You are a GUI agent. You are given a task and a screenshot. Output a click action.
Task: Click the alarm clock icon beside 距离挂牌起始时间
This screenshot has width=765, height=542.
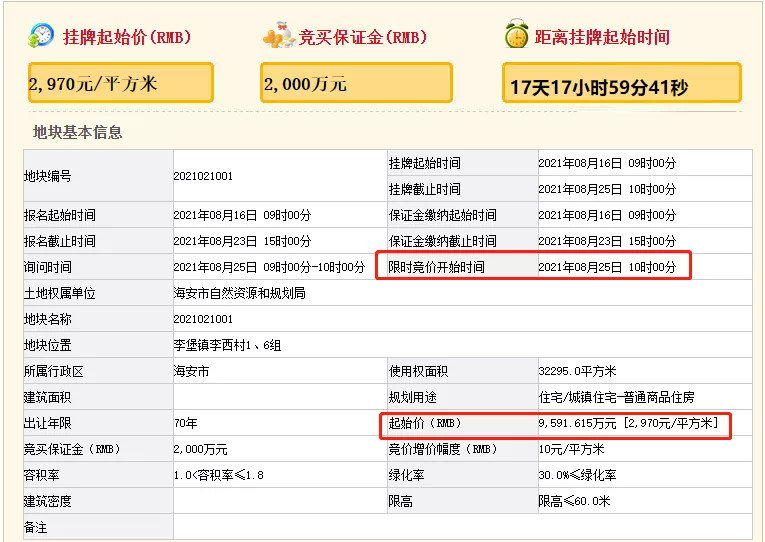tap(517, 34)
